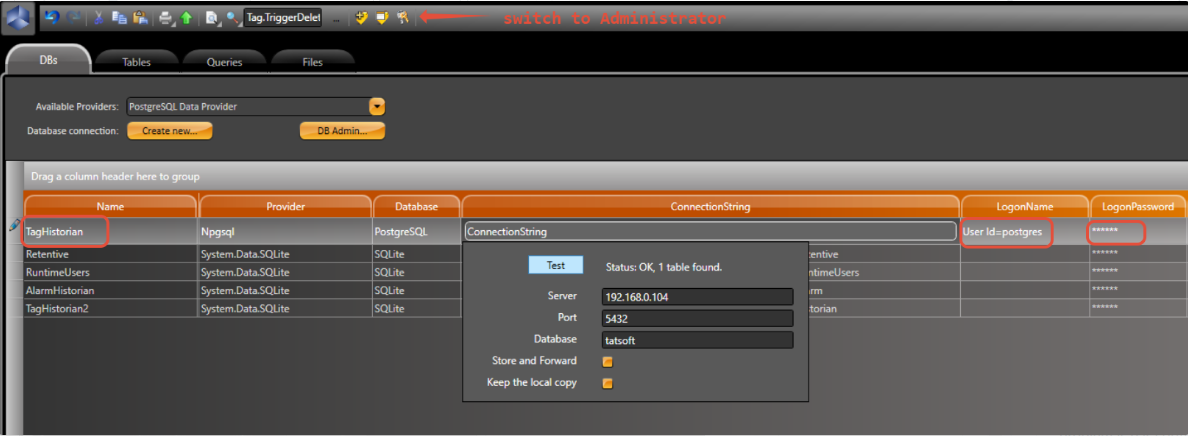Image resolution: width=1188 pixels, height=436 pixels.
Task: Click the copy icon in toolbar
Action: (119, 17)
